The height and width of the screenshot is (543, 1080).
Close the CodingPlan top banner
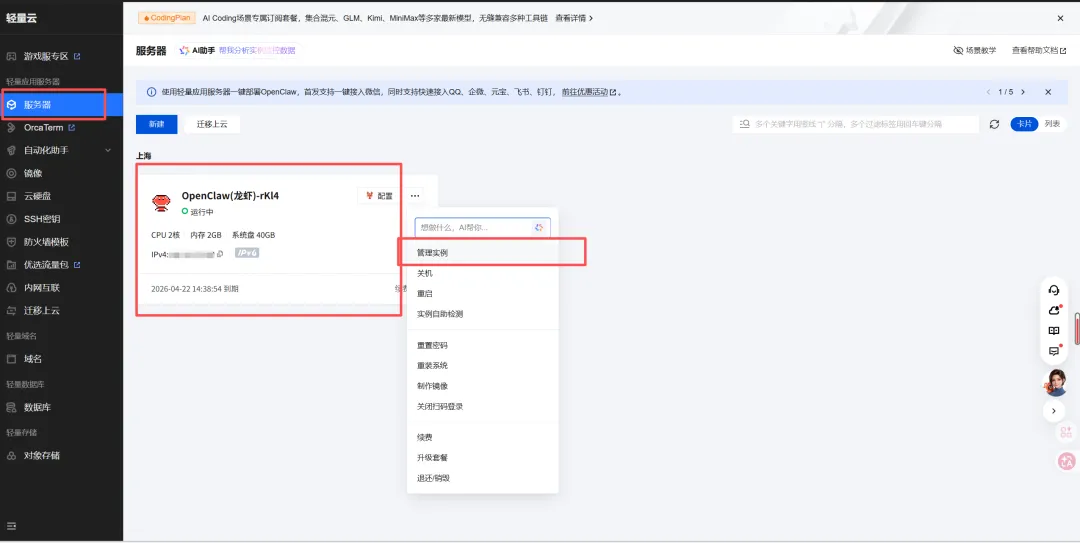point(1061,18)
